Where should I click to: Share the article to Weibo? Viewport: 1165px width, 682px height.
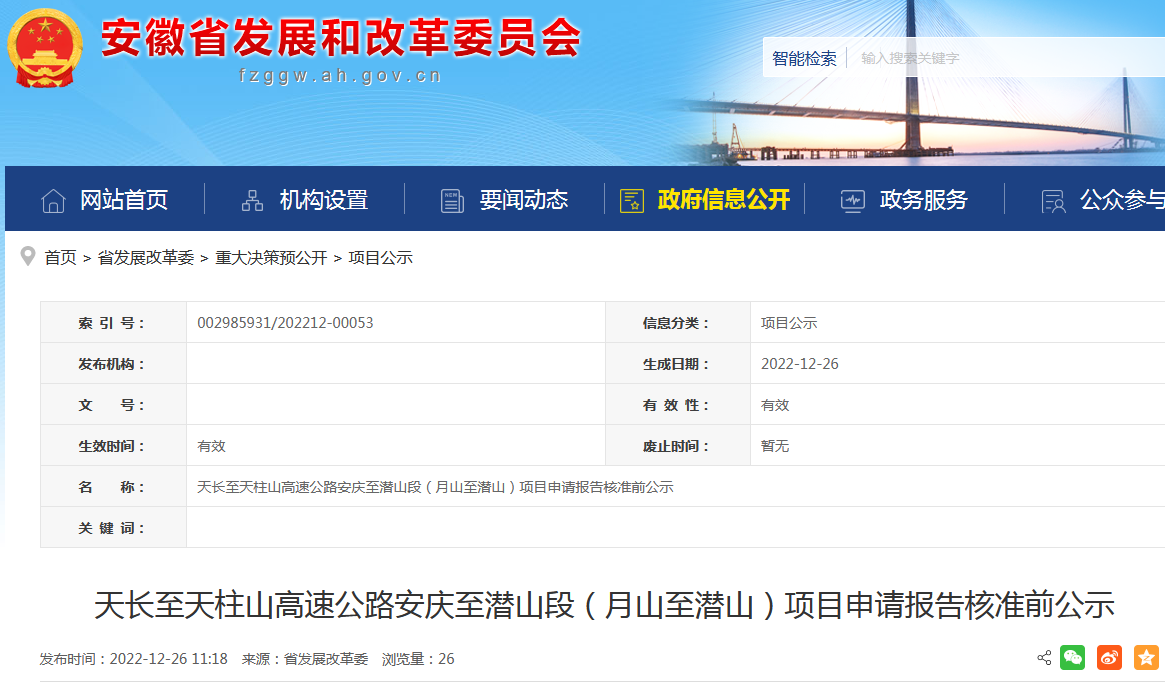[1109, 657]
